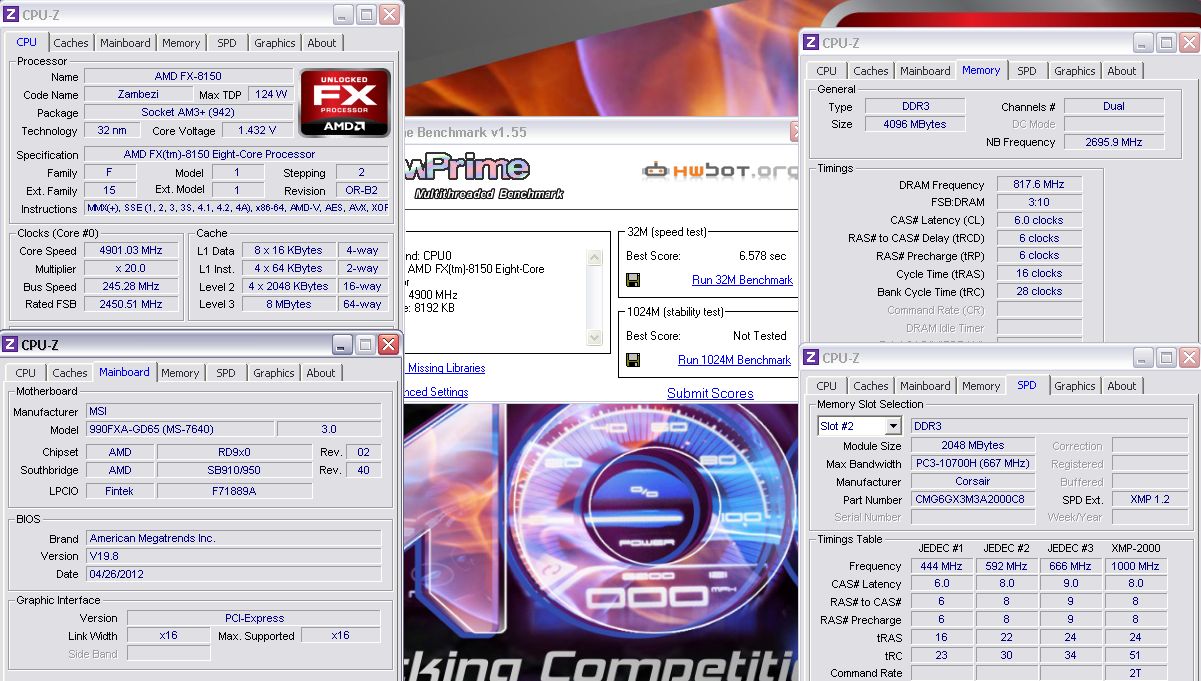This screenshot has height=681, width=1201.
Task: Click the Submit Scores link
Action: (710, 393)
